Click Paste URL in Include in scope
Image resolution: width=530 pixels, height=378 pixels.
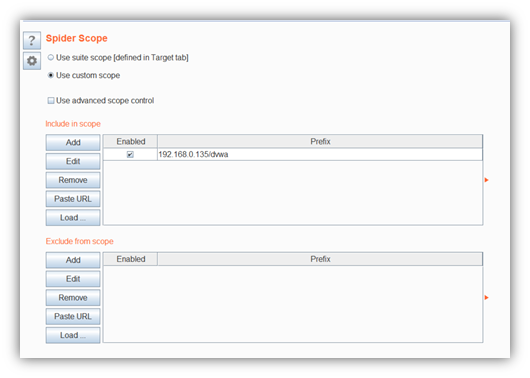(73, 199)
